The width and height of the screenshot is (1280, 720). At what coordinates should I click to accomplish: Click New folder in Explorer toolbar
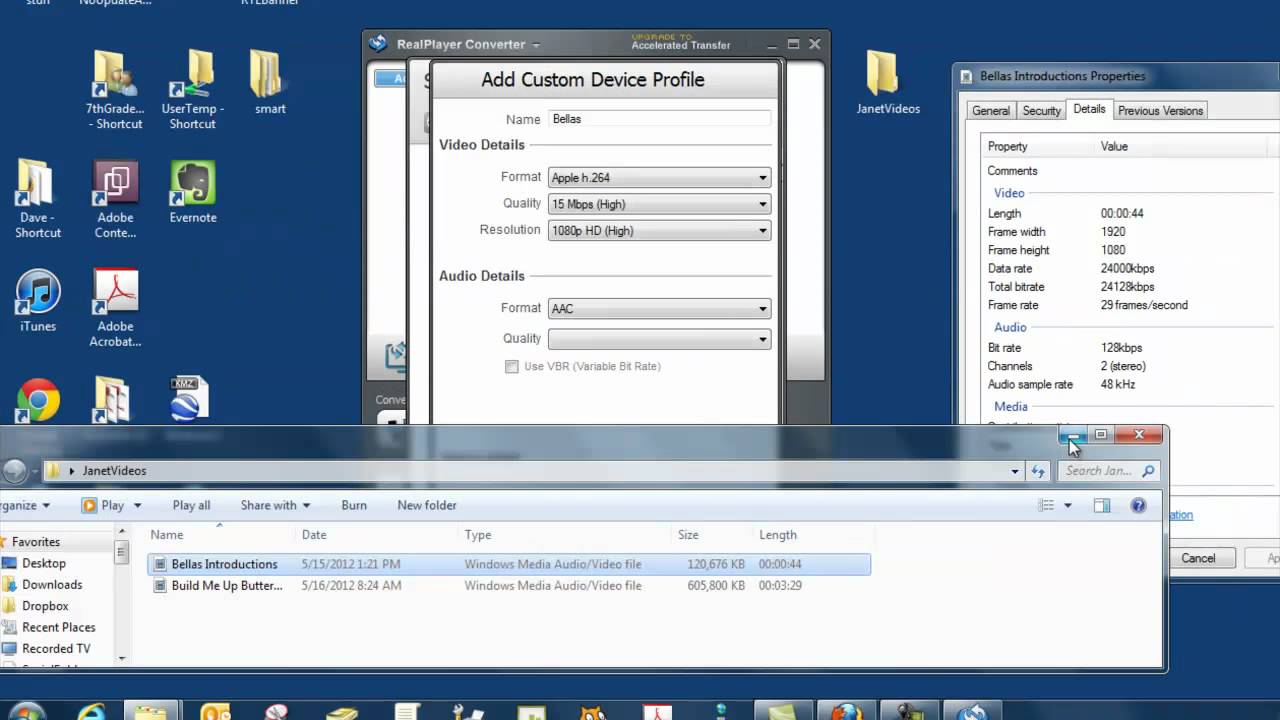pos(427,505)
